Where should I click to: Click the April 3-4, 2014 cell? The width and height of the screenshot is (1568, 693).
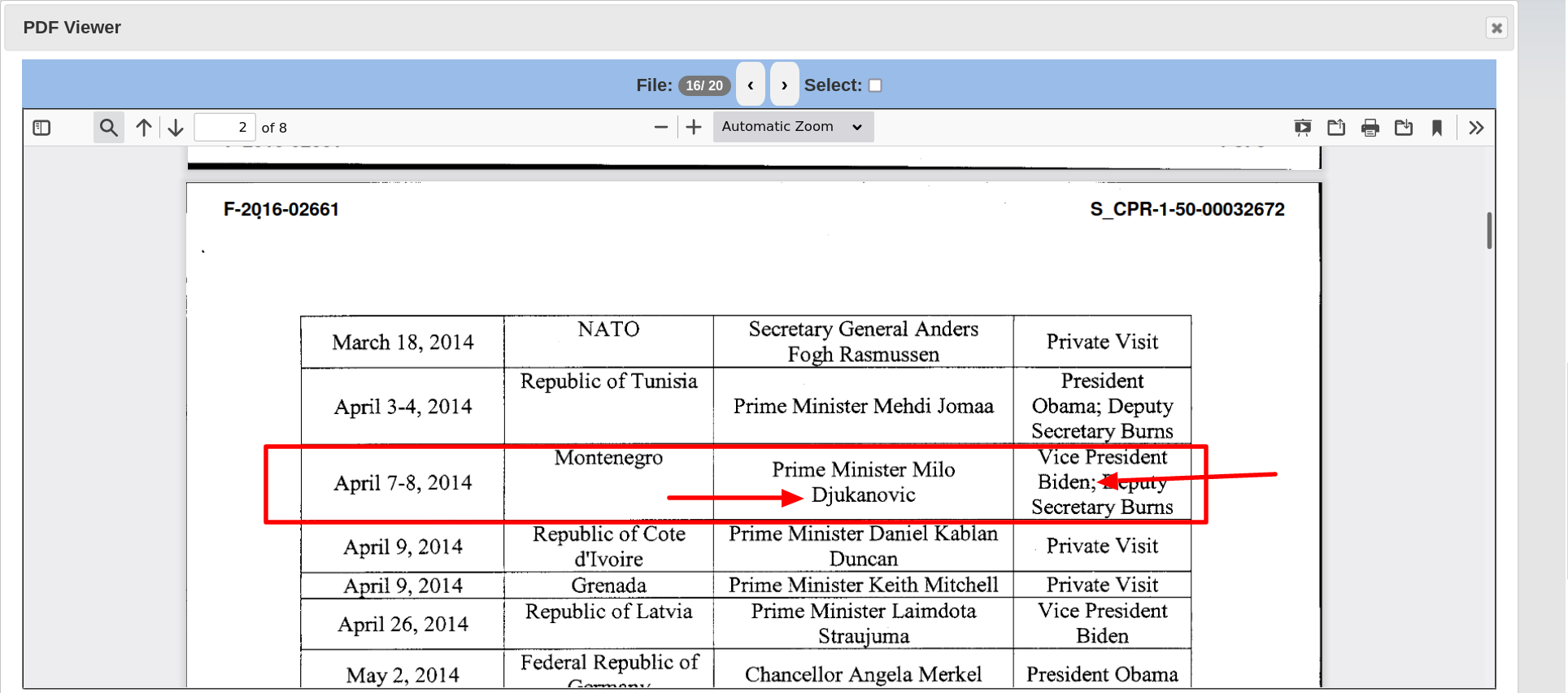point(403,407)
